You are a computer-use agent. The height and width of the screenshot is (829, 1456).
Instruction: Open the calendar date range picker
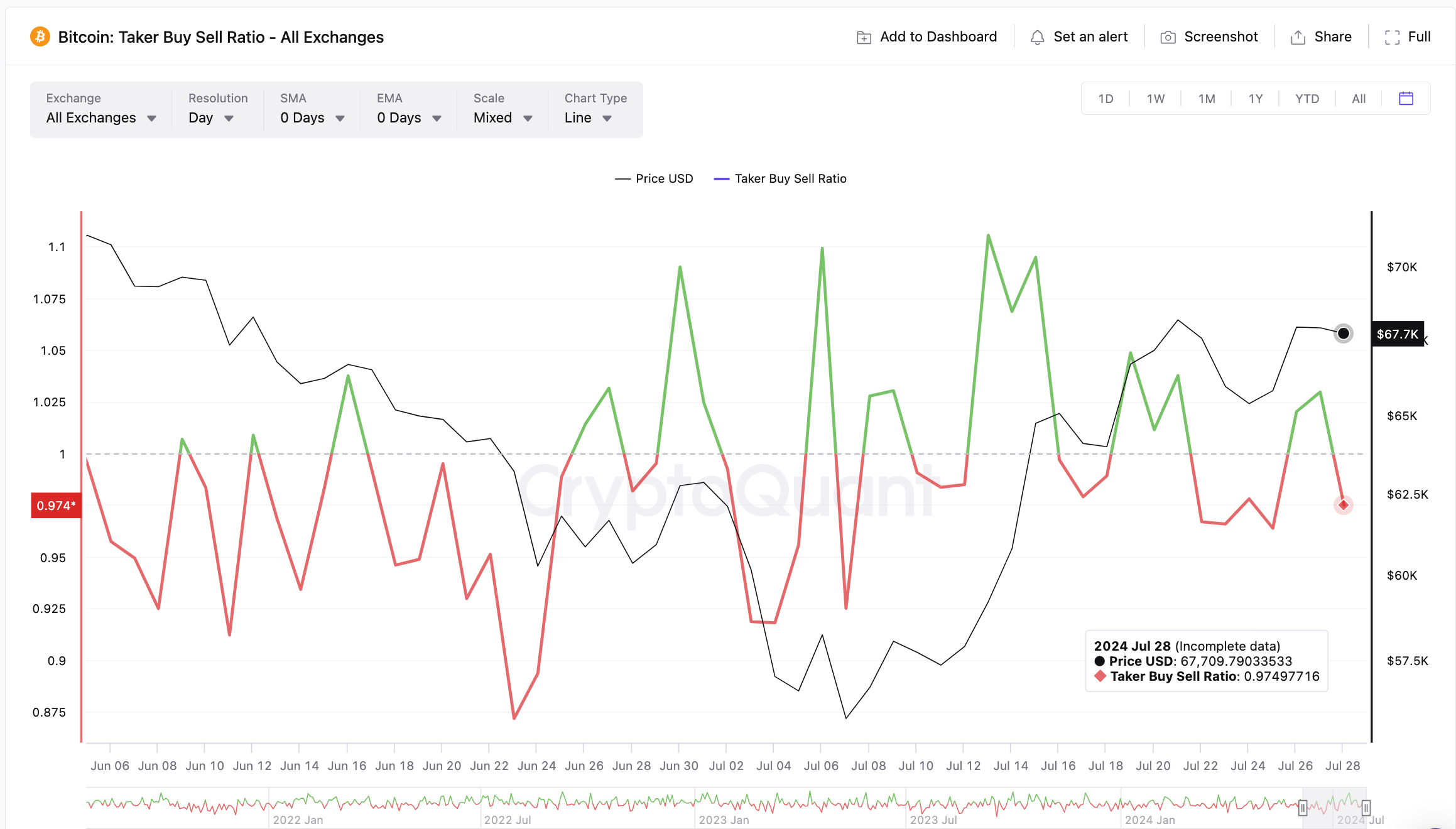[x=1406, y=98]
